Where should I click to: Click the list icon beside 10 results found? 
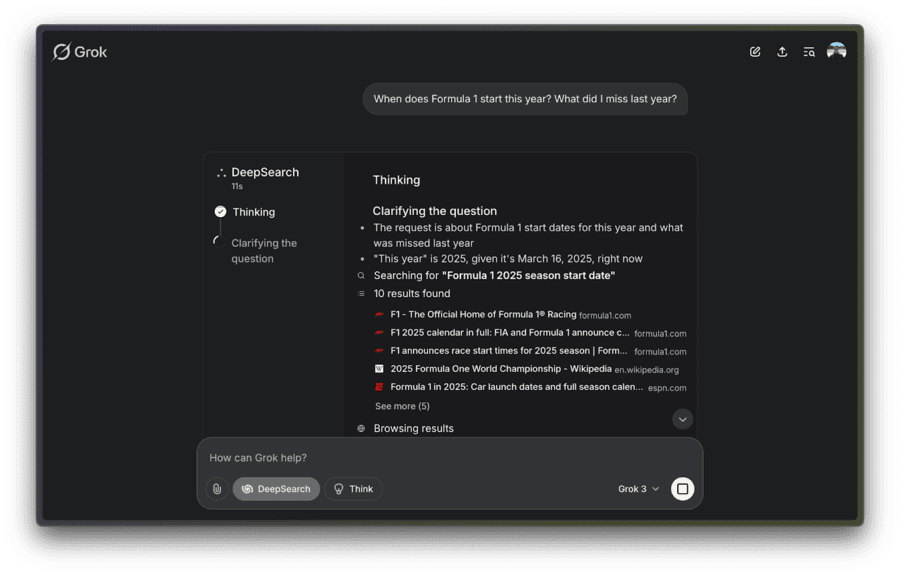coord(361,293)
